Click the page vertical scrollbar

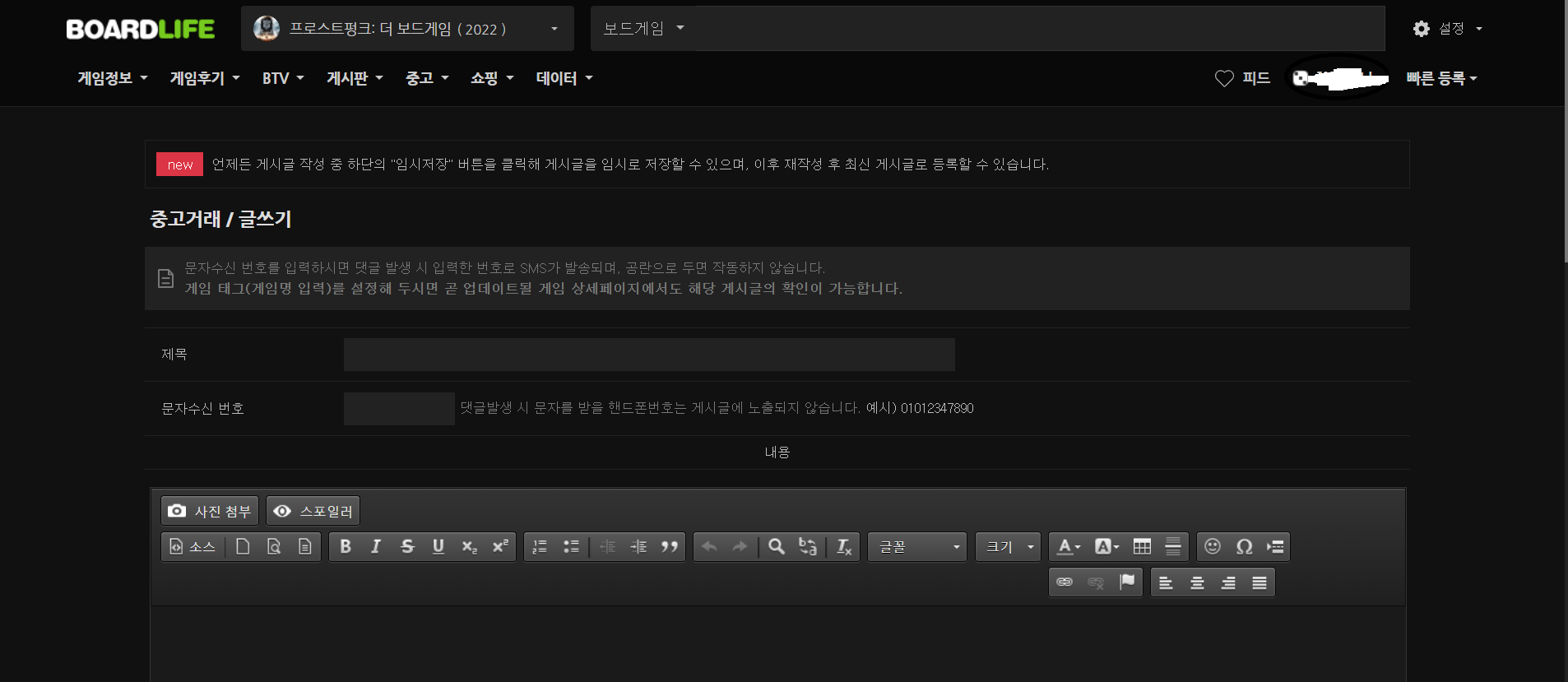pos(1566,132)
